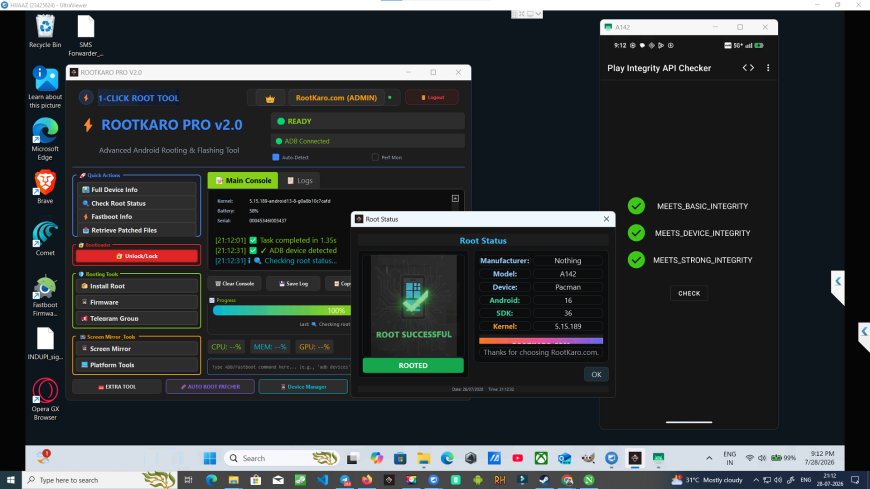Image resolution: width=870 pixels, height=489 pixels.
Task: Open Task View in the local taskbar
Action: click(188, 480)
